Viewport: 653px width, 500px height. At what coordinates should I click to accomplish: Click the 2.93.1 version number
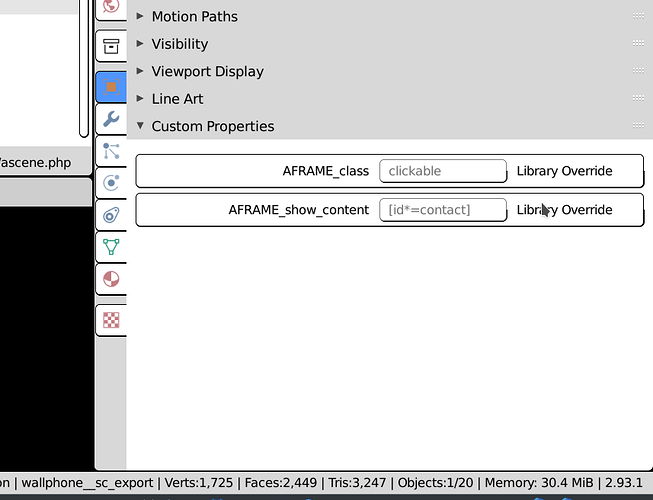[623, 483]
